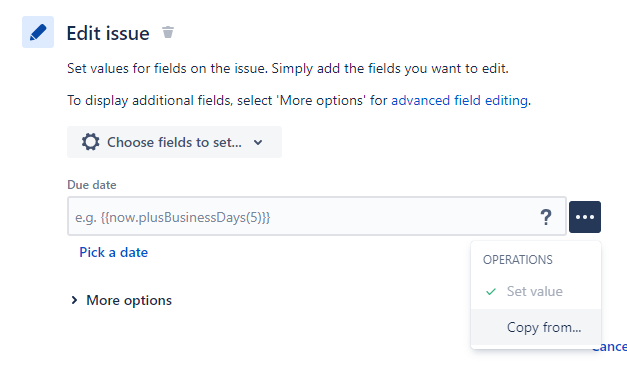
Task: Click the Pick a date link
Action: (114, 252)
